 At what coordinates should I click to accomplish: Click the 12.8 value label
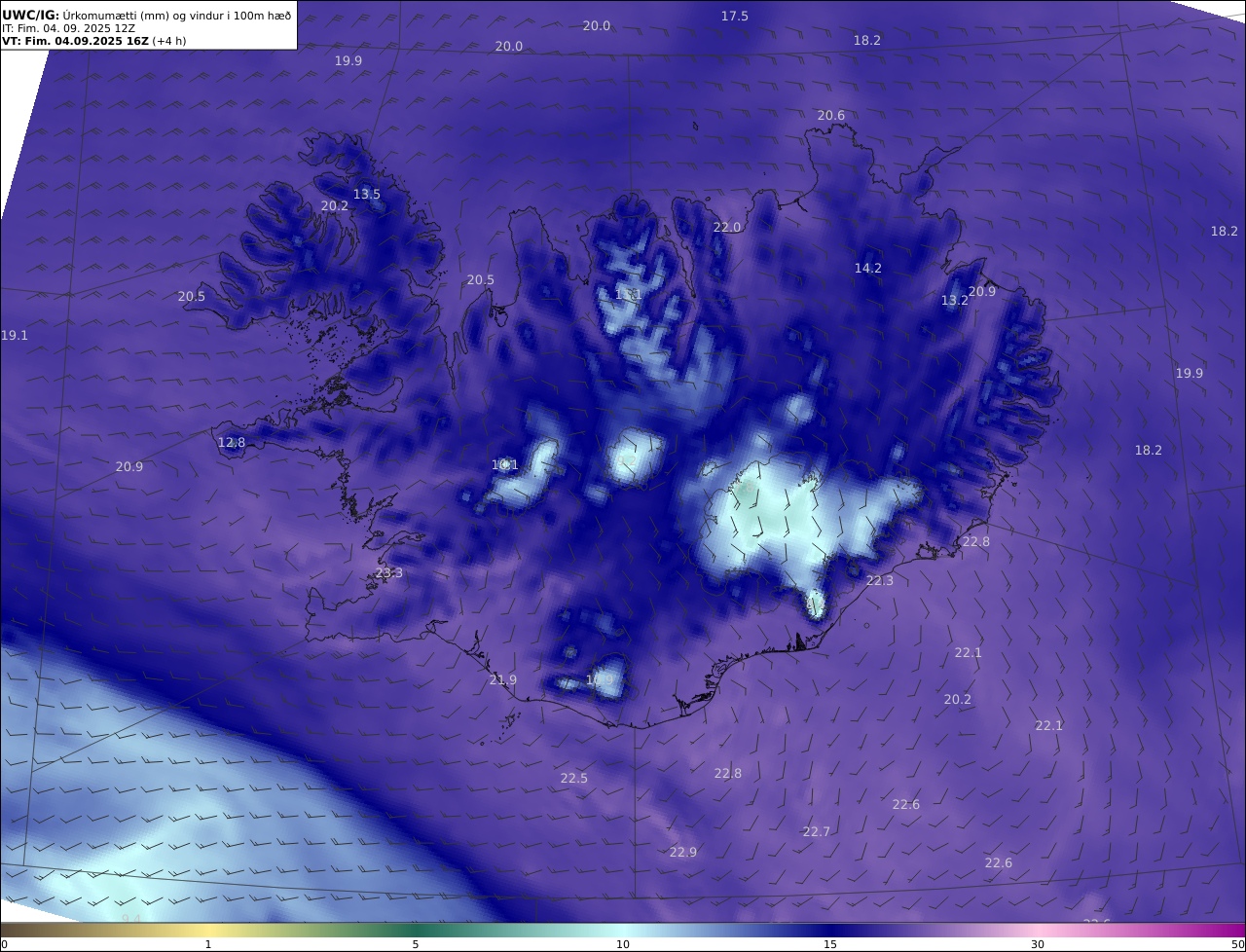(232, 442)
